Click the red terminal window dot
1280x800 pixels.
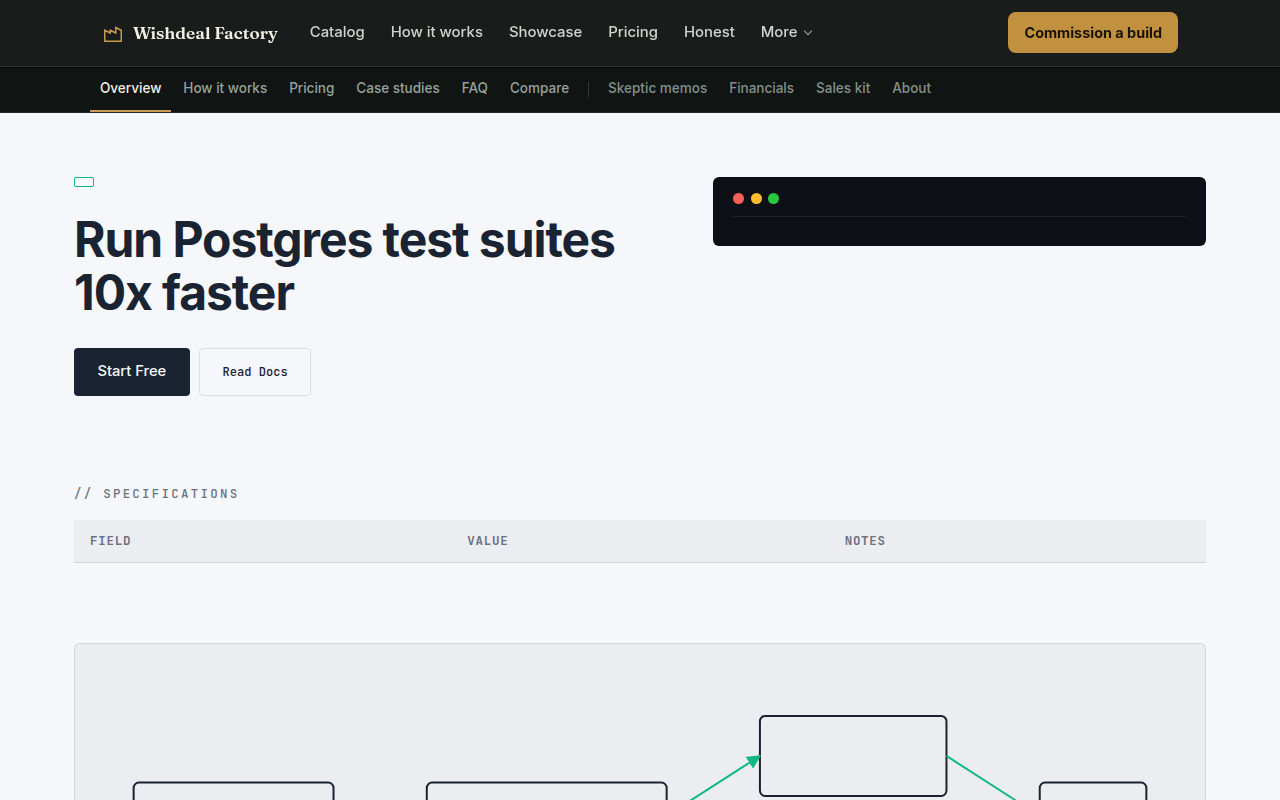pyautogui.click(x=738, y=198)
